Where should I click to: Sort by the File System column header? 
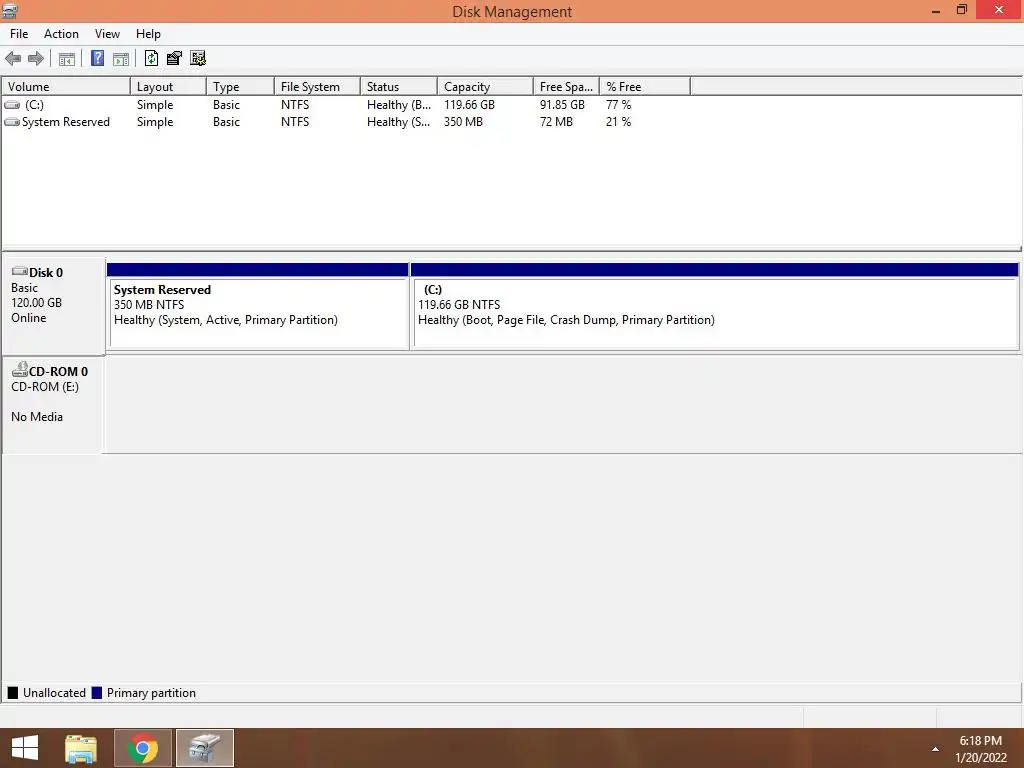(x=317, y=86)
